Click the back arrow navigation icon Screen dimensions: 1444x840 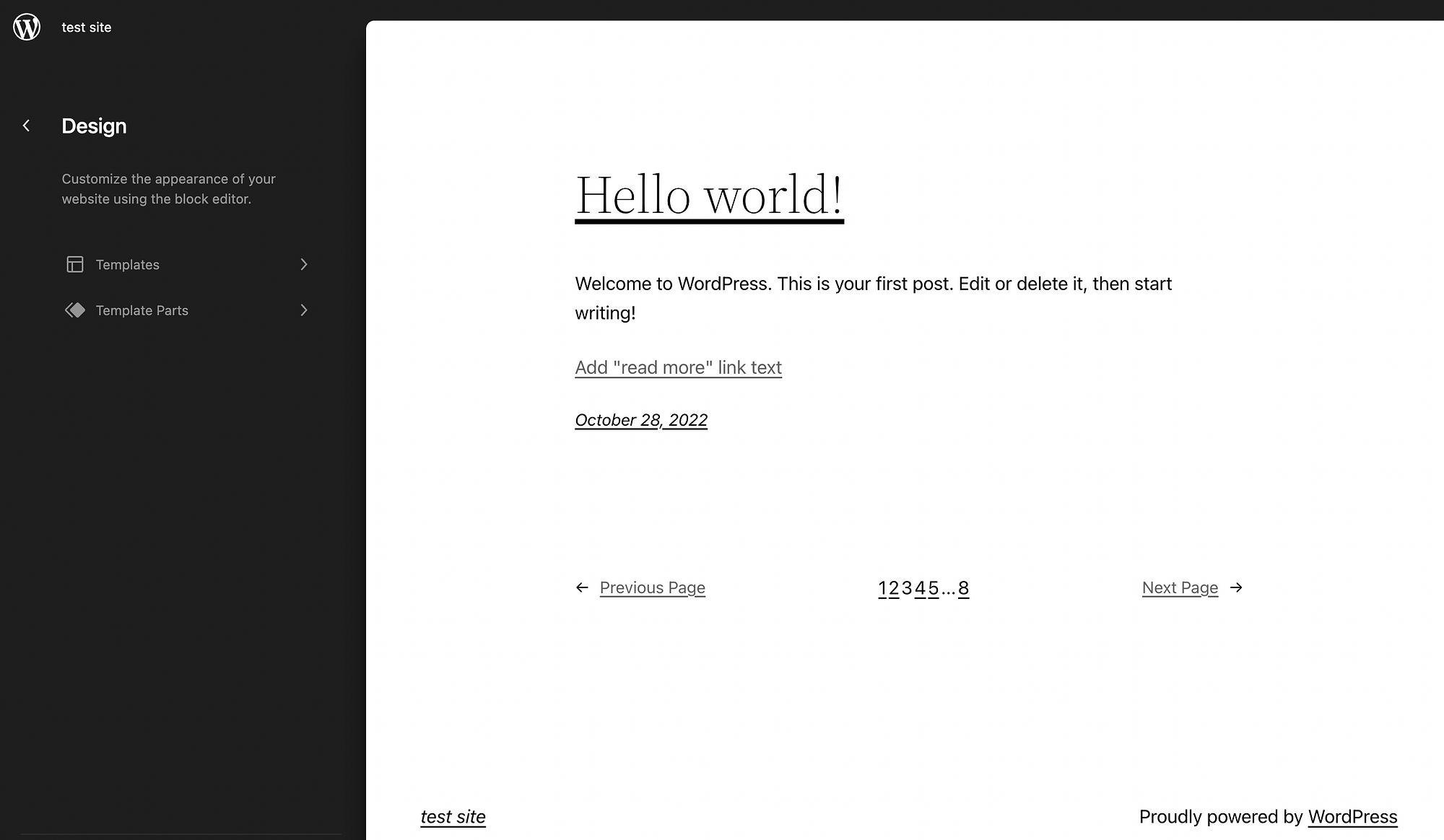coord(27,126)
